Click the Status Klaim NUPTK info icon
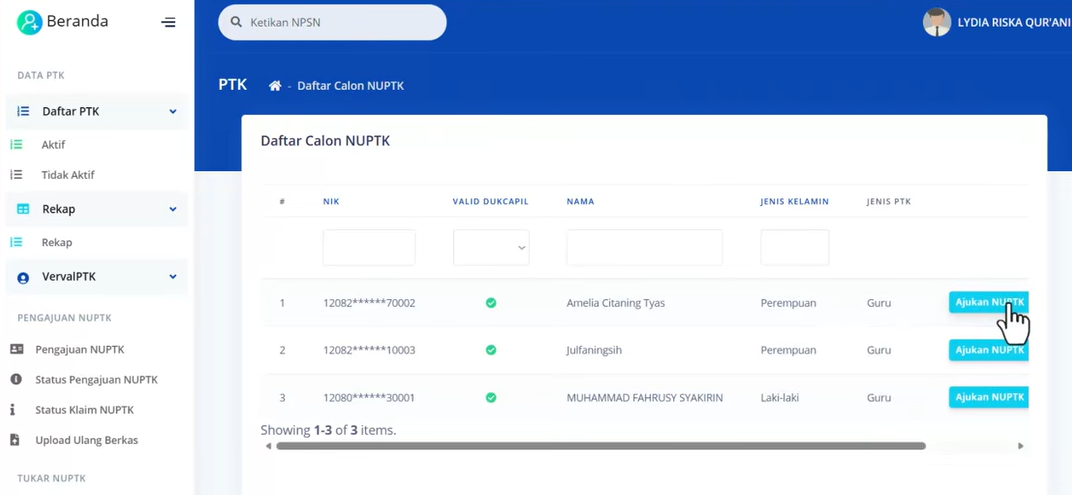1072x495 pixels. pyautogui.click(x=13, y=410)
